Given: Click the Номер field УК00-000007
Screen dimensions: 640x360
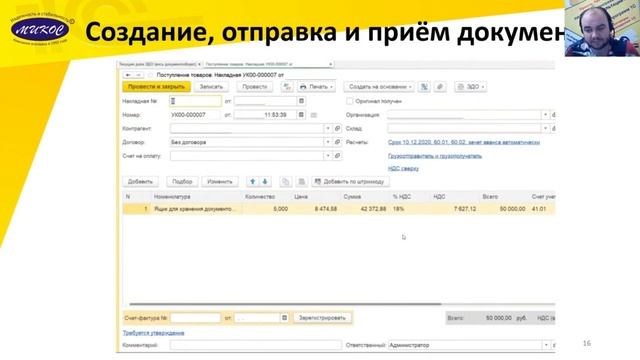Looking at the screenshot, I should point(196,115).
